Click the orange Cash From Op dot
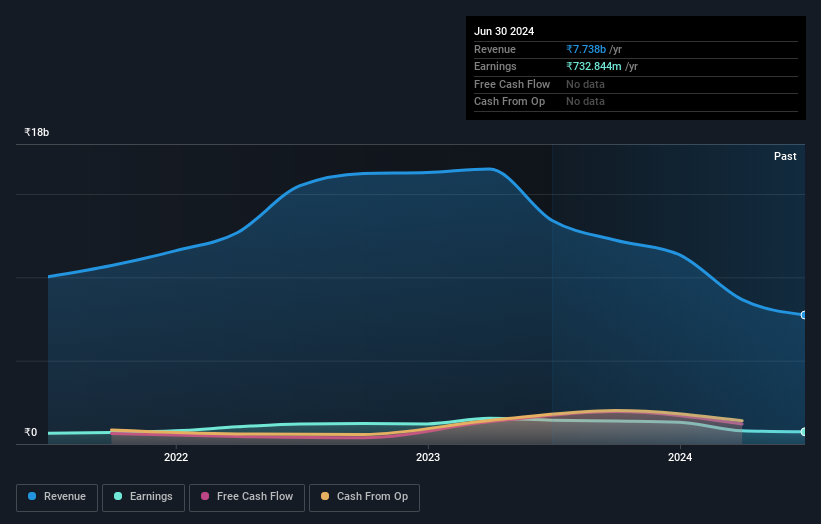Viewport: 821px width, 524px height. point(325,496)
